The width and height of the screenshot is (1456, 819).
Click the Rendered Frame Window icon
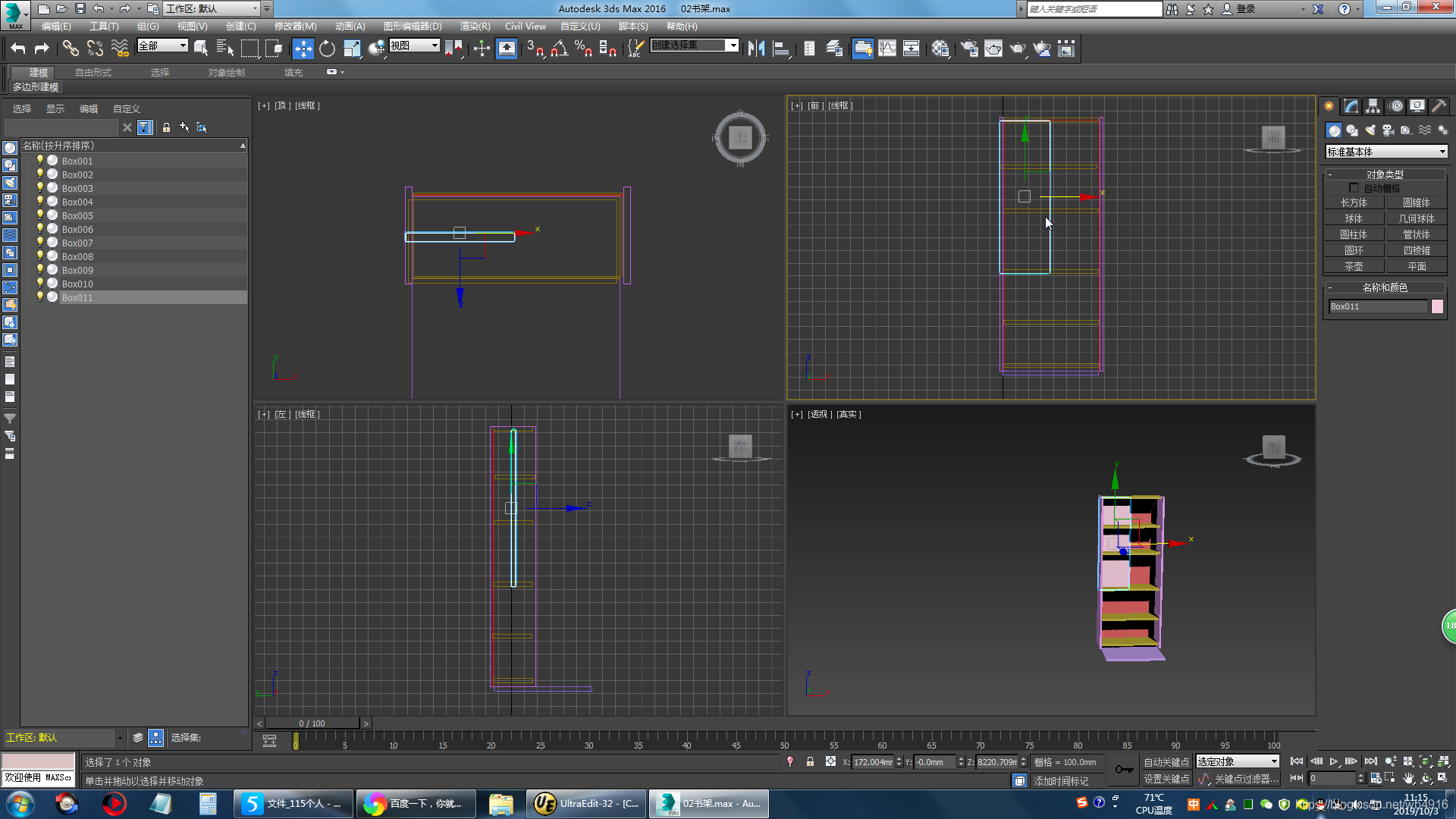(993, 49)
